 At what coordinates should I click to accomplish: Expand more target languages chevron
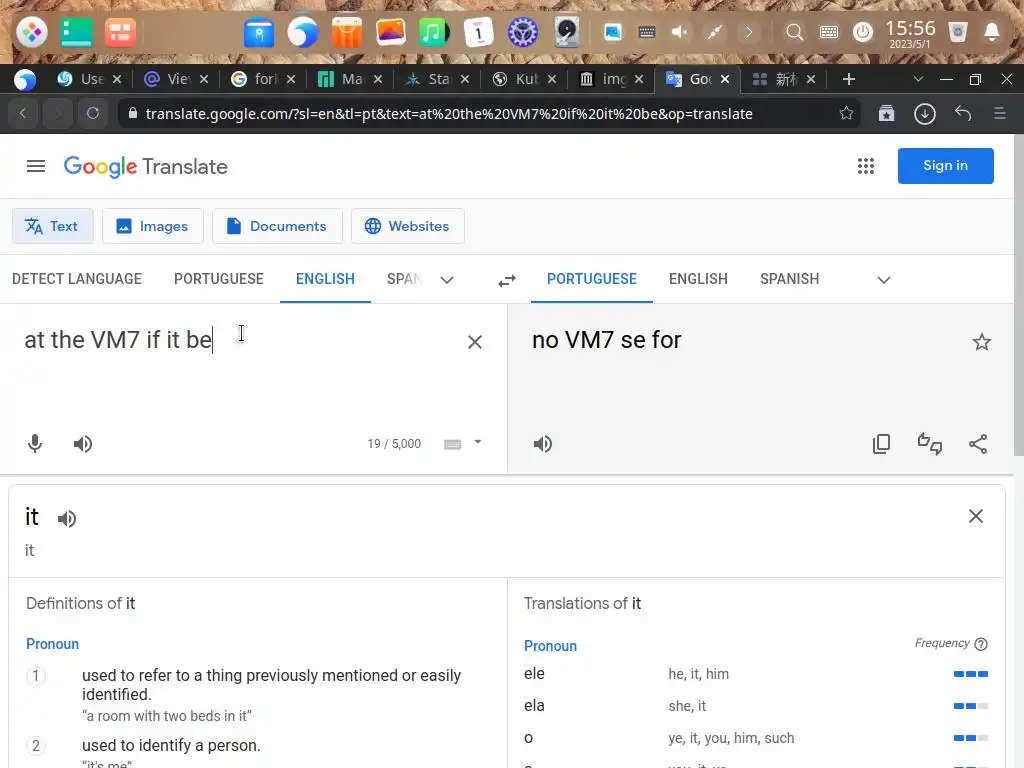884,280
